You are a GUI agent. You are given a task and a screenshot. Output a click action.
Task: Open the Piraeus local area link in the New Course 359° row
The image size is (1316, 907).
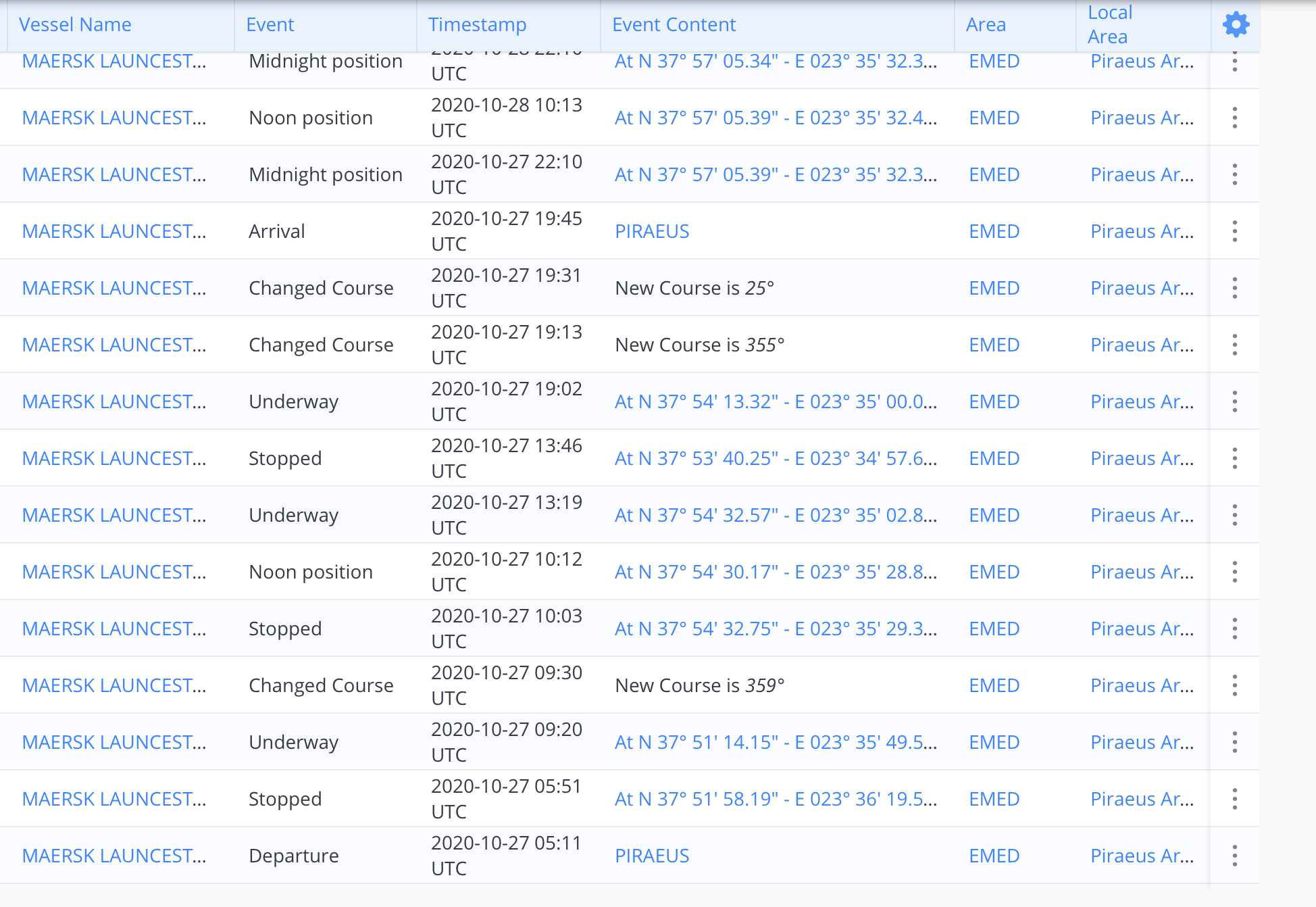point(1142,685)
